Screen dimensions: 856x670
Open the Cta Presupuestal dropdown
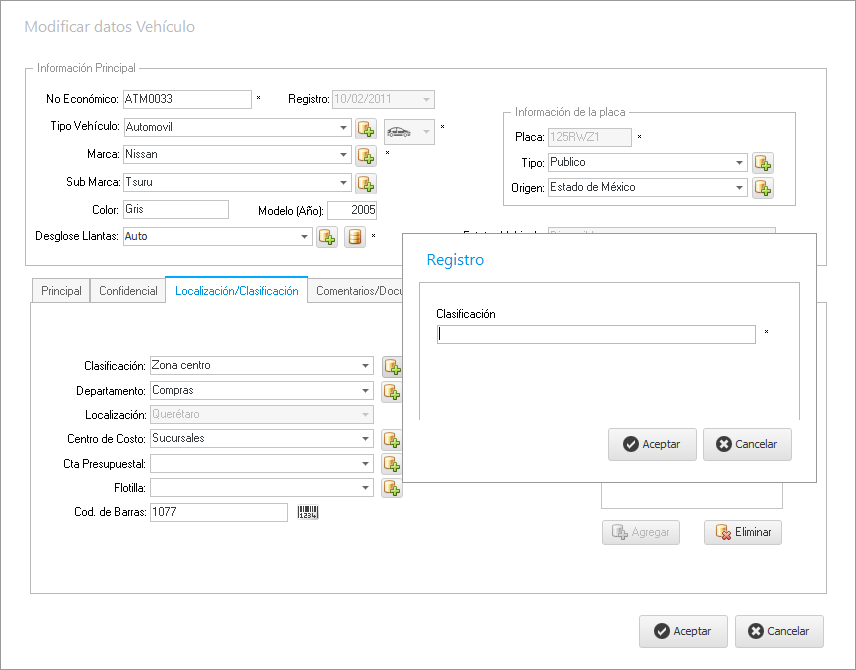[365, 464]
